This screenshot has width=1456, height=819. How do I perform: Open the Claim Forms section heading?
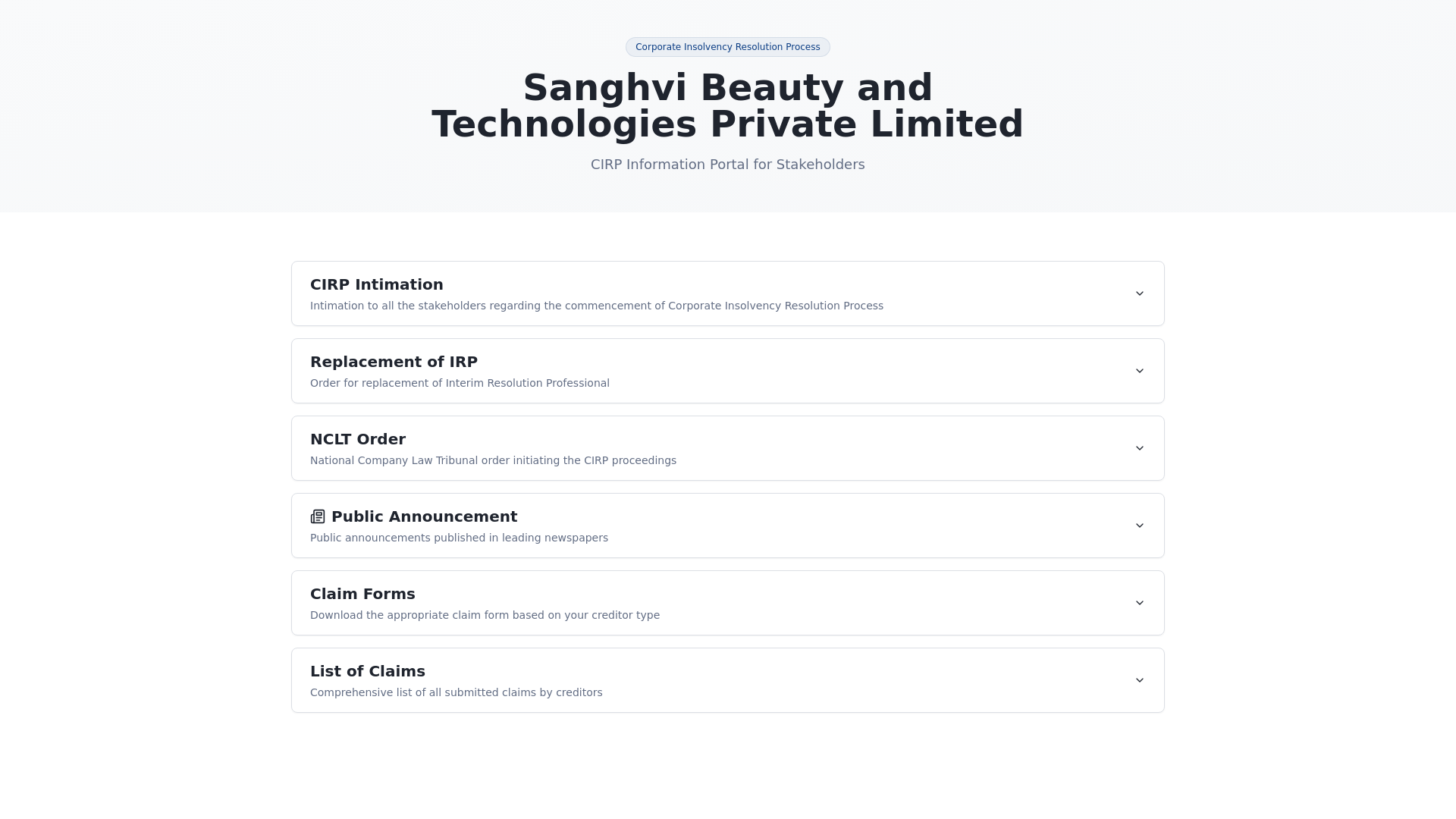coord(362,594)
